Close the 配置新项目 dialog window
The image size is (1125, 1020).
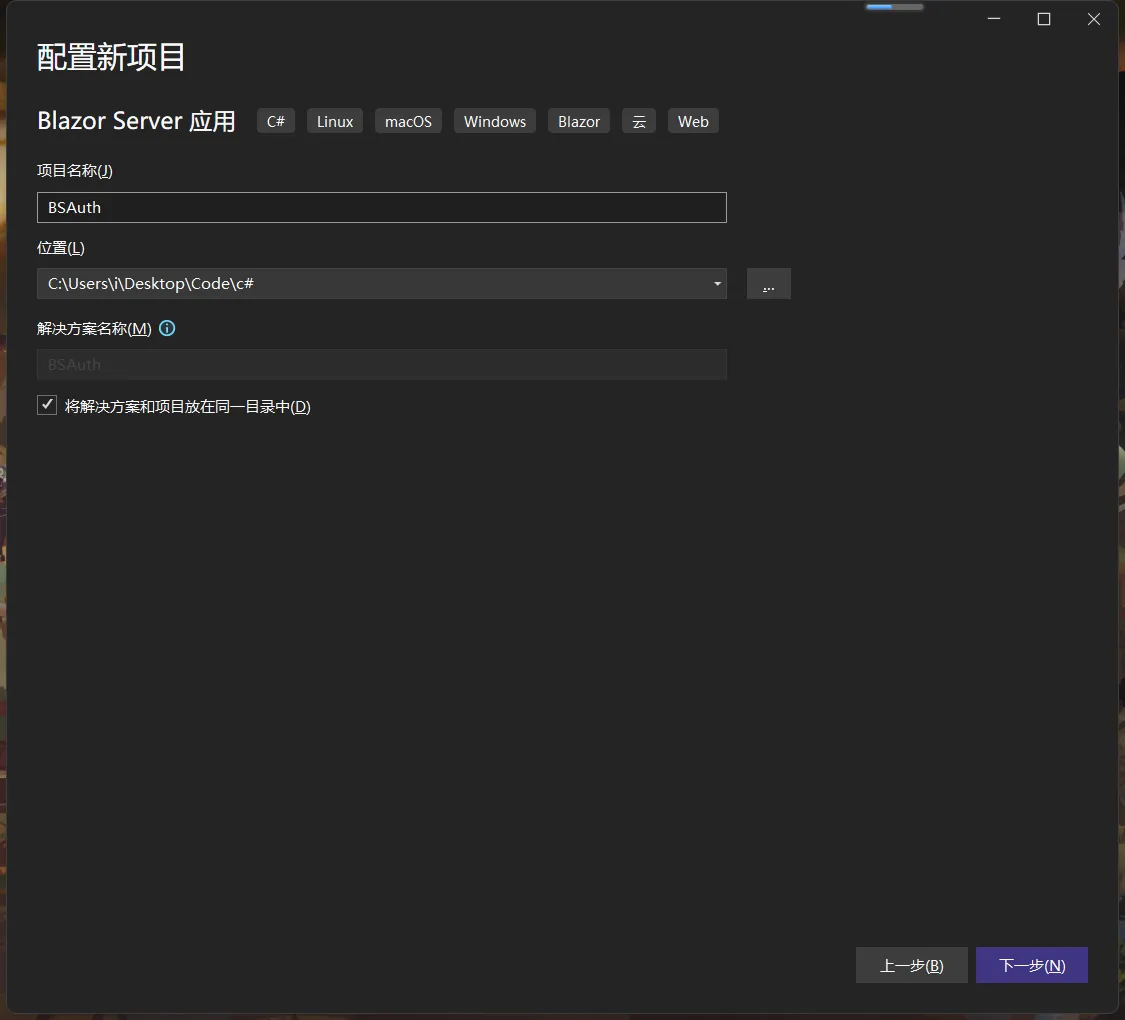tap(1094, 19)
